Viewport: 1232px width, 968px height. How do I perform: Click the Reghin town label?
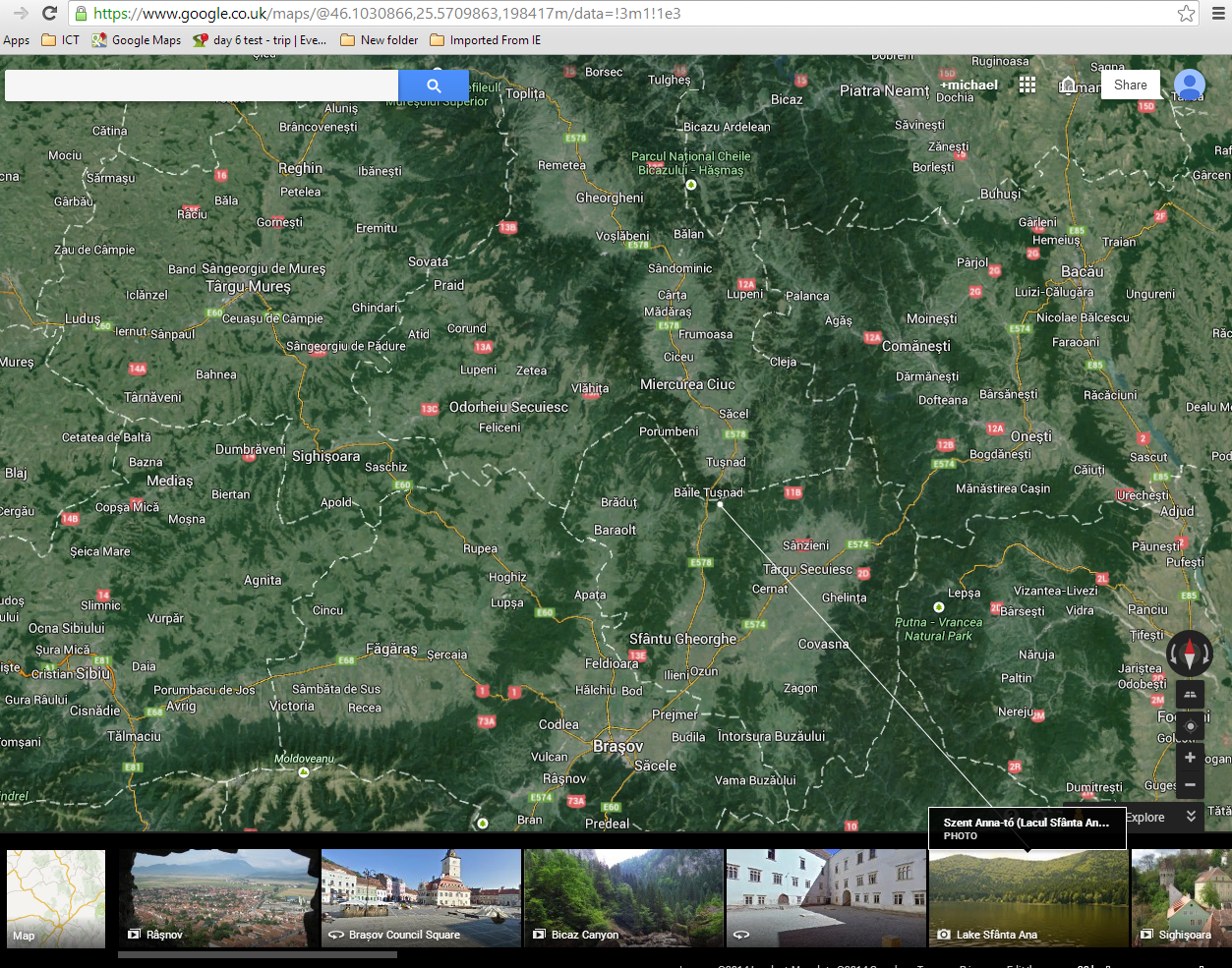(x=300, y=168)
